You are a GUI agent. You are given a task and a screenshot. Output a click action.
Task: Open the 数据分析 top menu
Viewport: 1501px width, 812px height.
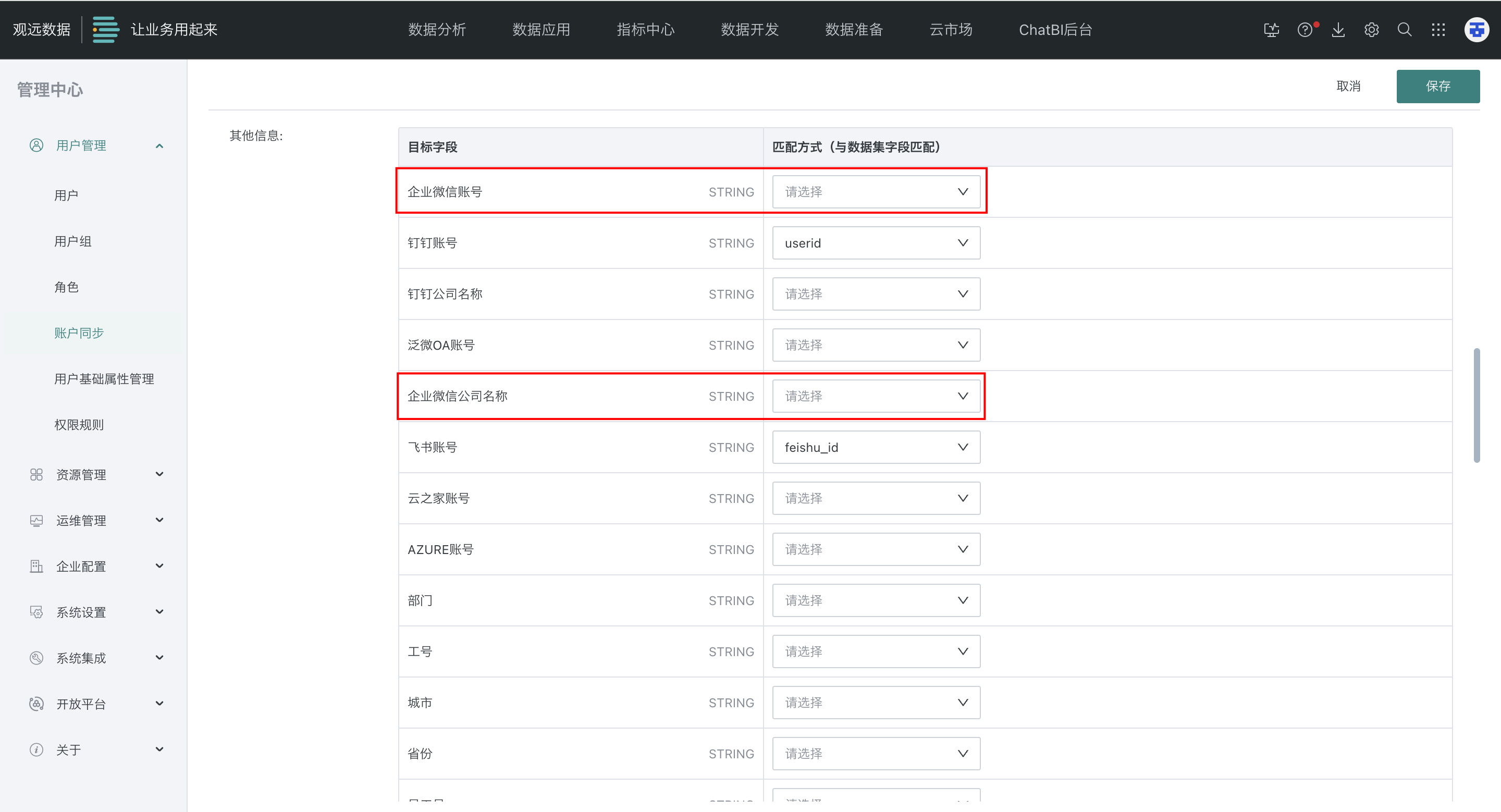437,30
